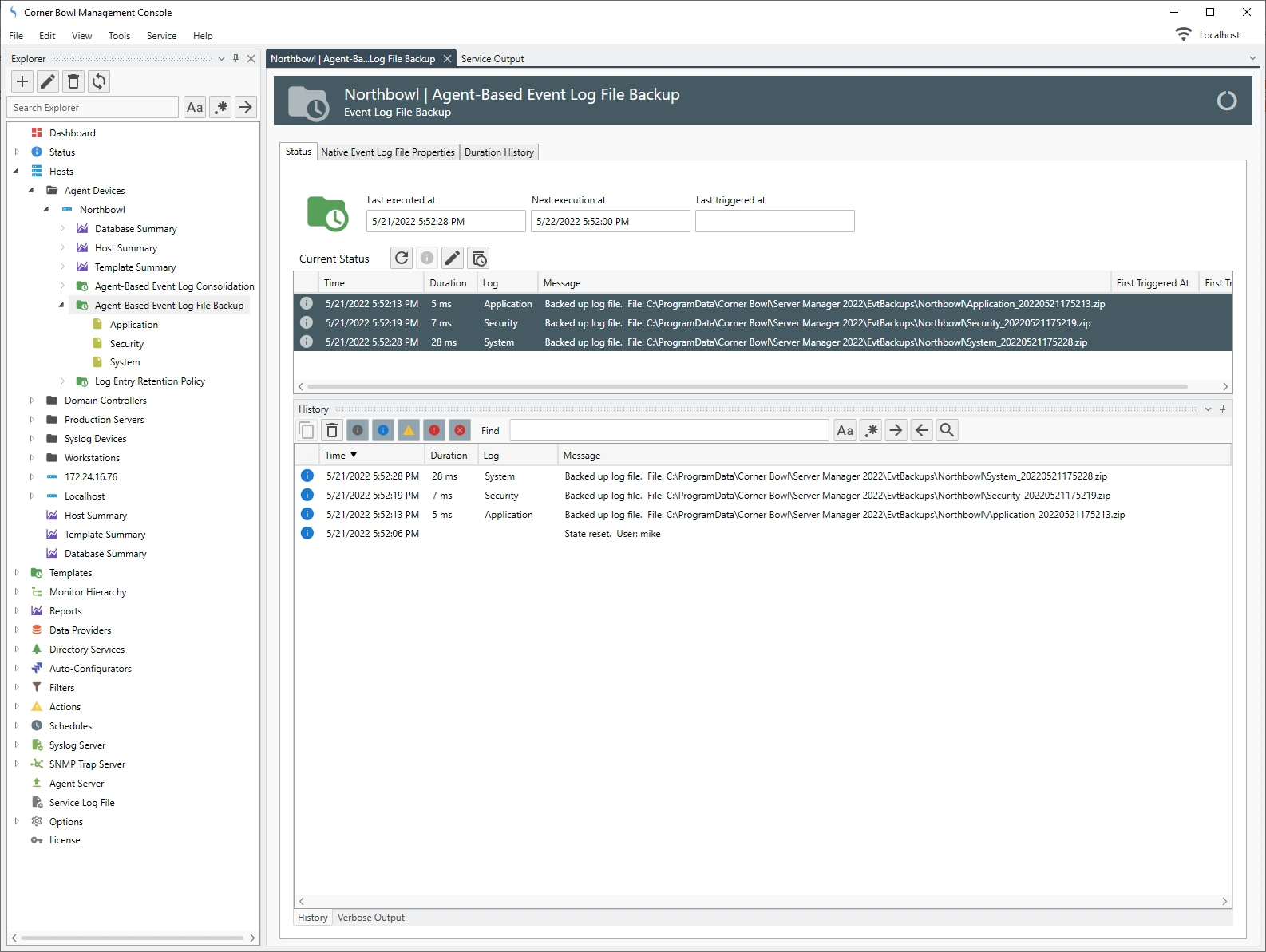Open the Tools menu
Image resolution: width=1266 pixels, height=952 pixels.
[119, 36]
